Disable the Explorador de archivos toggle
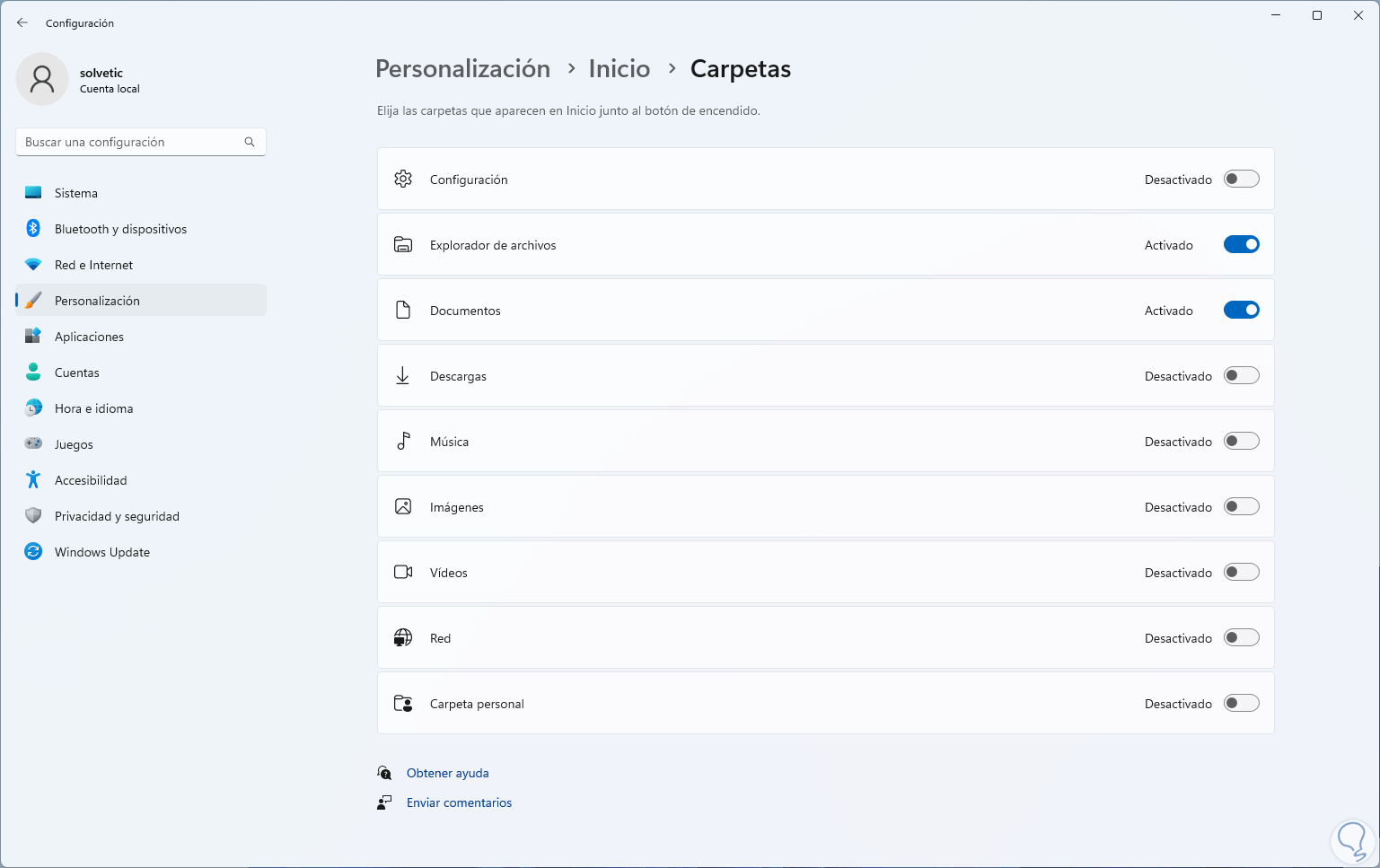This screenshot has width=1380, height=868. [x=1241, y=245]
